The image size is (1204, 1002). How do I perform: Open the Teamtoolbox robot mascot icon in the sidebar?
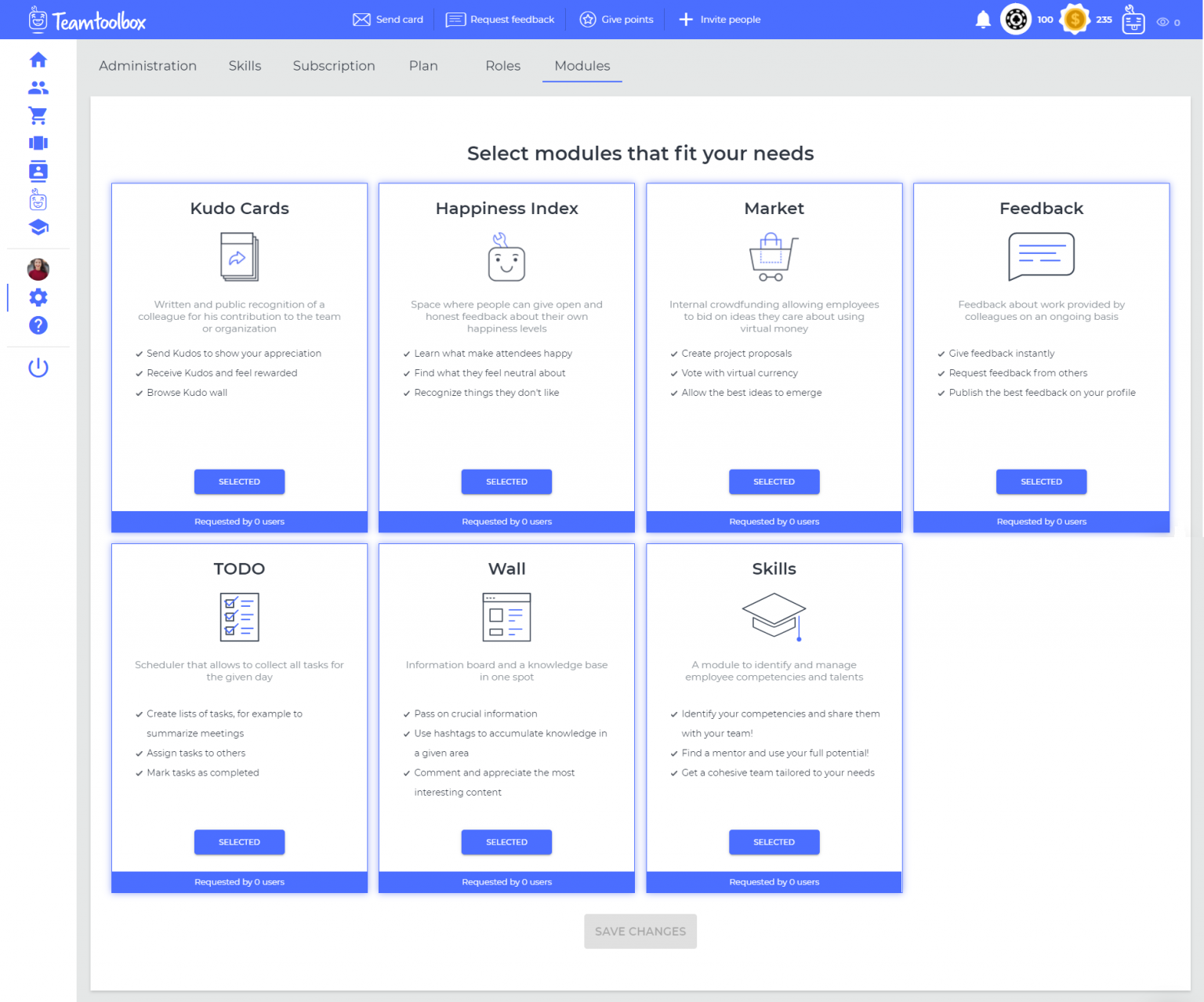38,200
